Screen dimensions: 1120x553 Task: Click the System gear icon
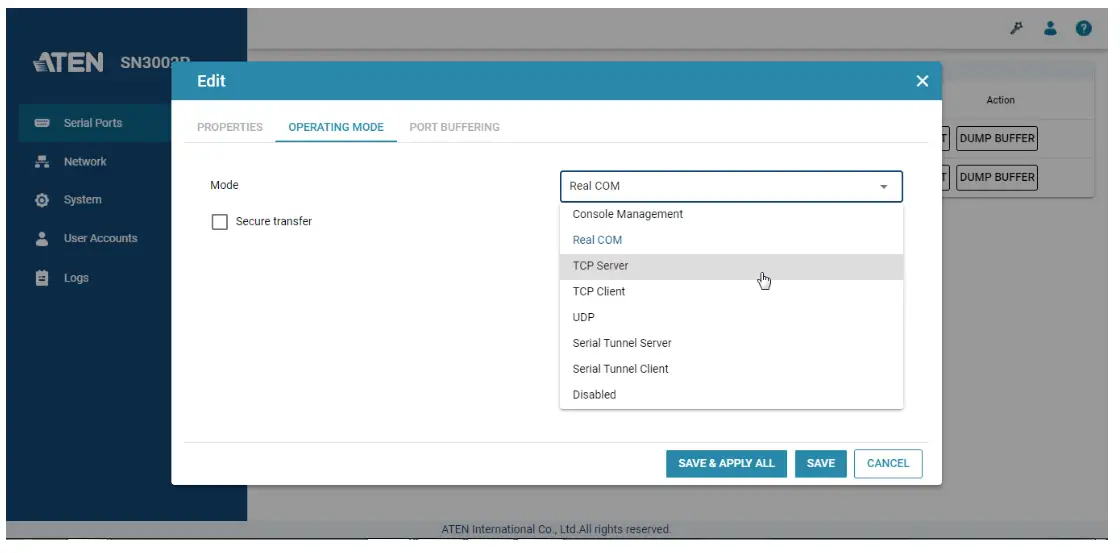tap(42, 200)
